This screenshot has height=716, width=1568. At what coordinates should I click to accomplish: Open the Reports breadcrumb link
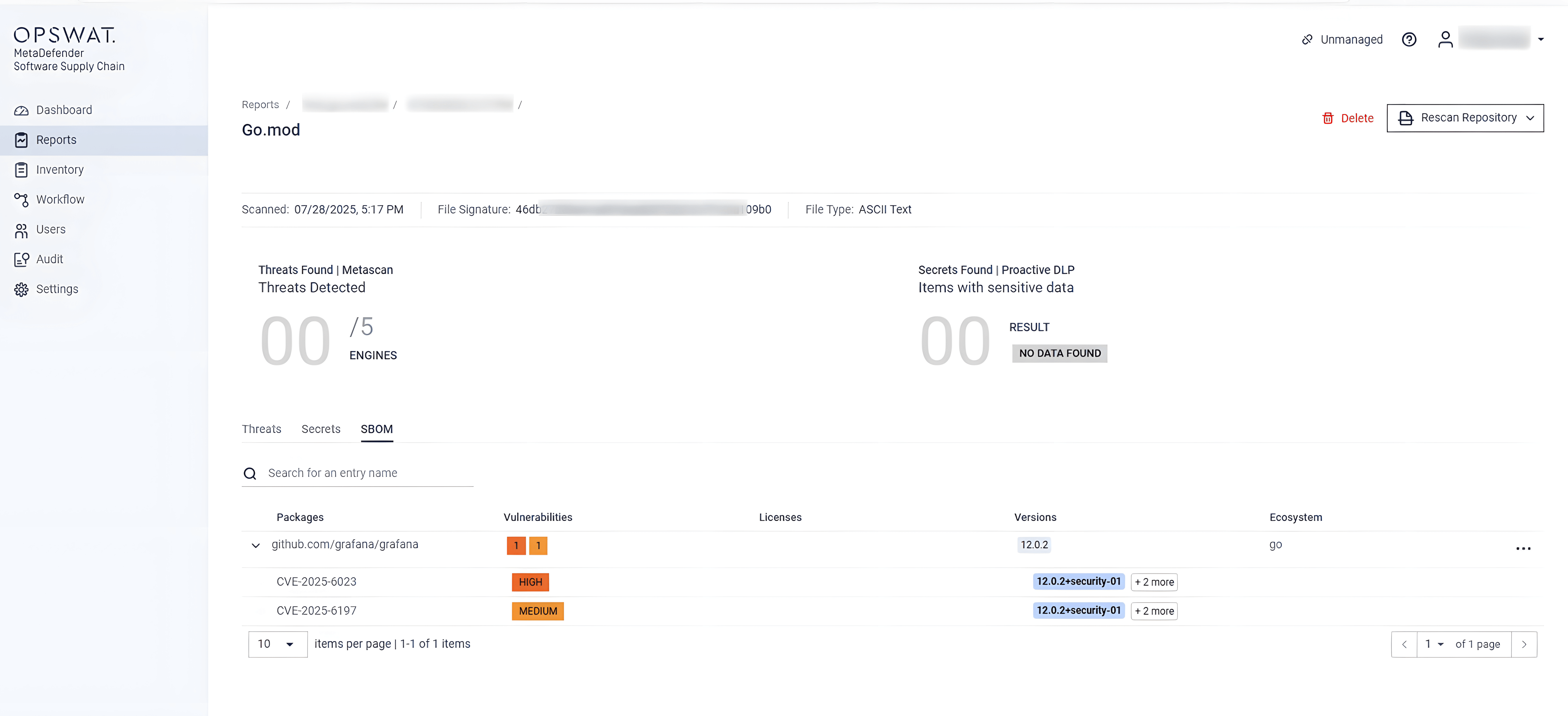(260, 104)
